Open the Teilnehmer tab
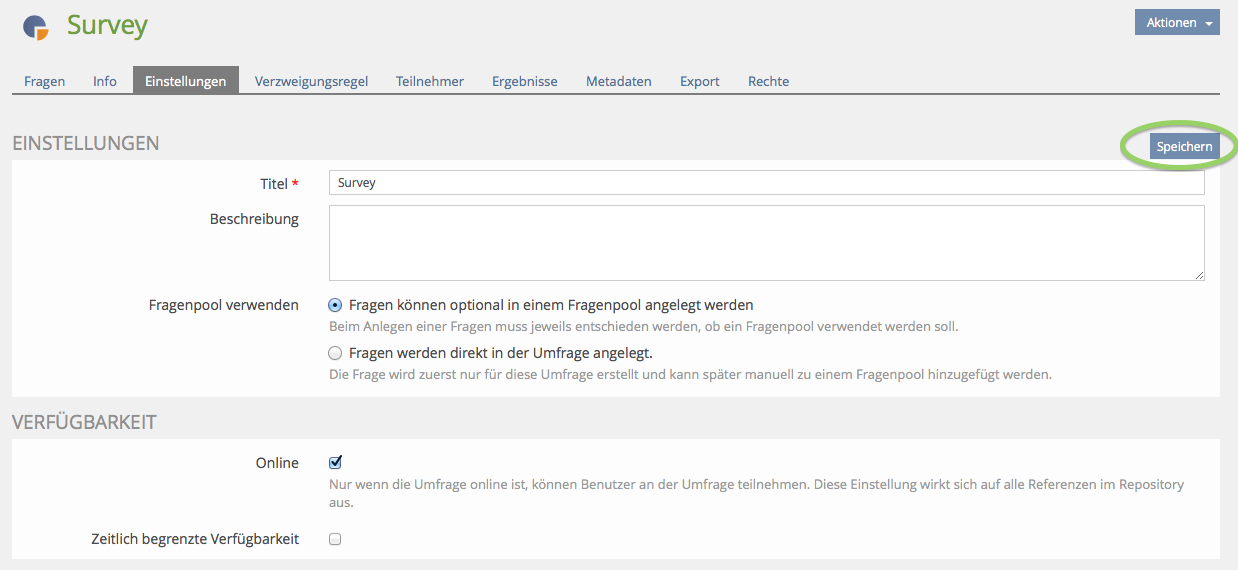Image resolution: width=1238 pixels, height=570 pixels. click(x=429, y=81)
